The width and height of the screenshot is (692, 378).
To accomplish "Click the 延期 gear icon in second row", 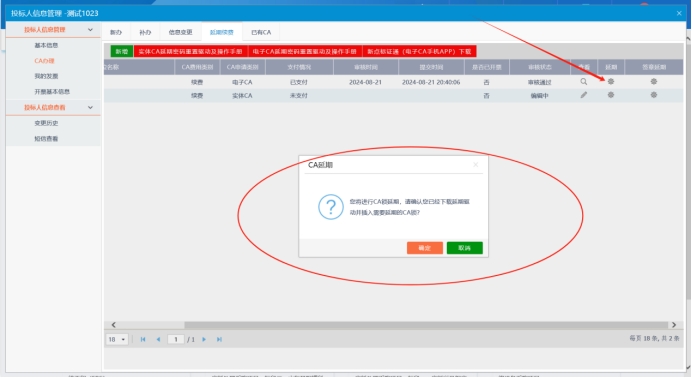I will [x=611, y=95].
